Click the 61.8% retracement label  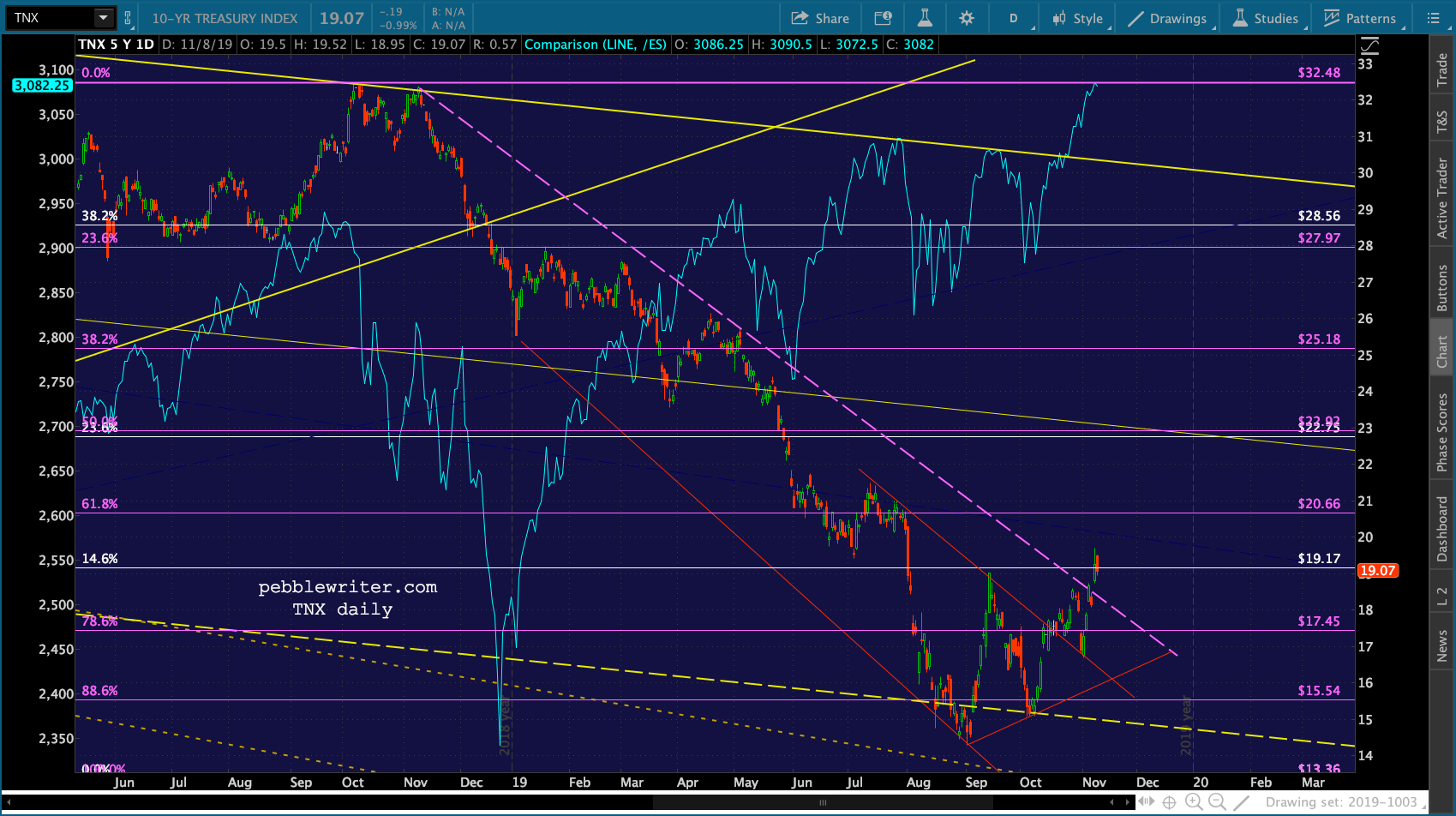(99, 503)
